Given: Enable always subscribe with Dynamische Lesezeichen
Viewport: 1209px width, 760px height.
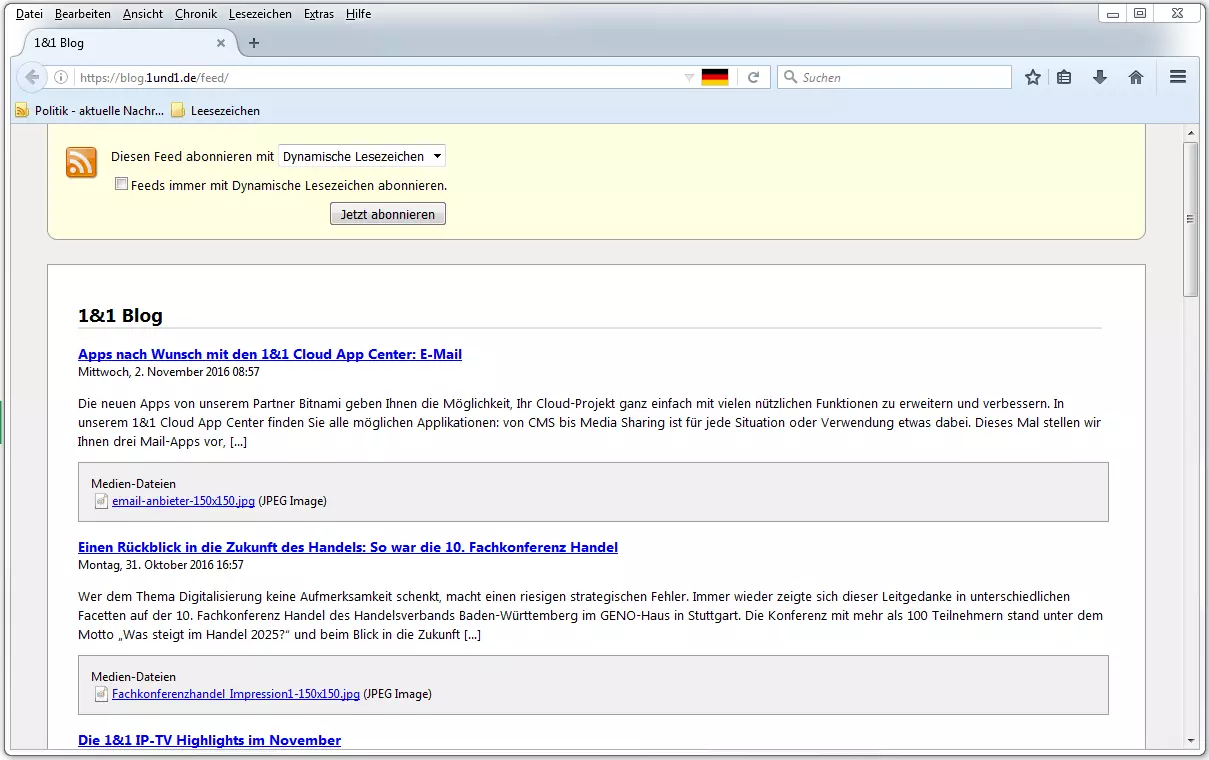Looking at the screenshot, I should pos(122,184).
